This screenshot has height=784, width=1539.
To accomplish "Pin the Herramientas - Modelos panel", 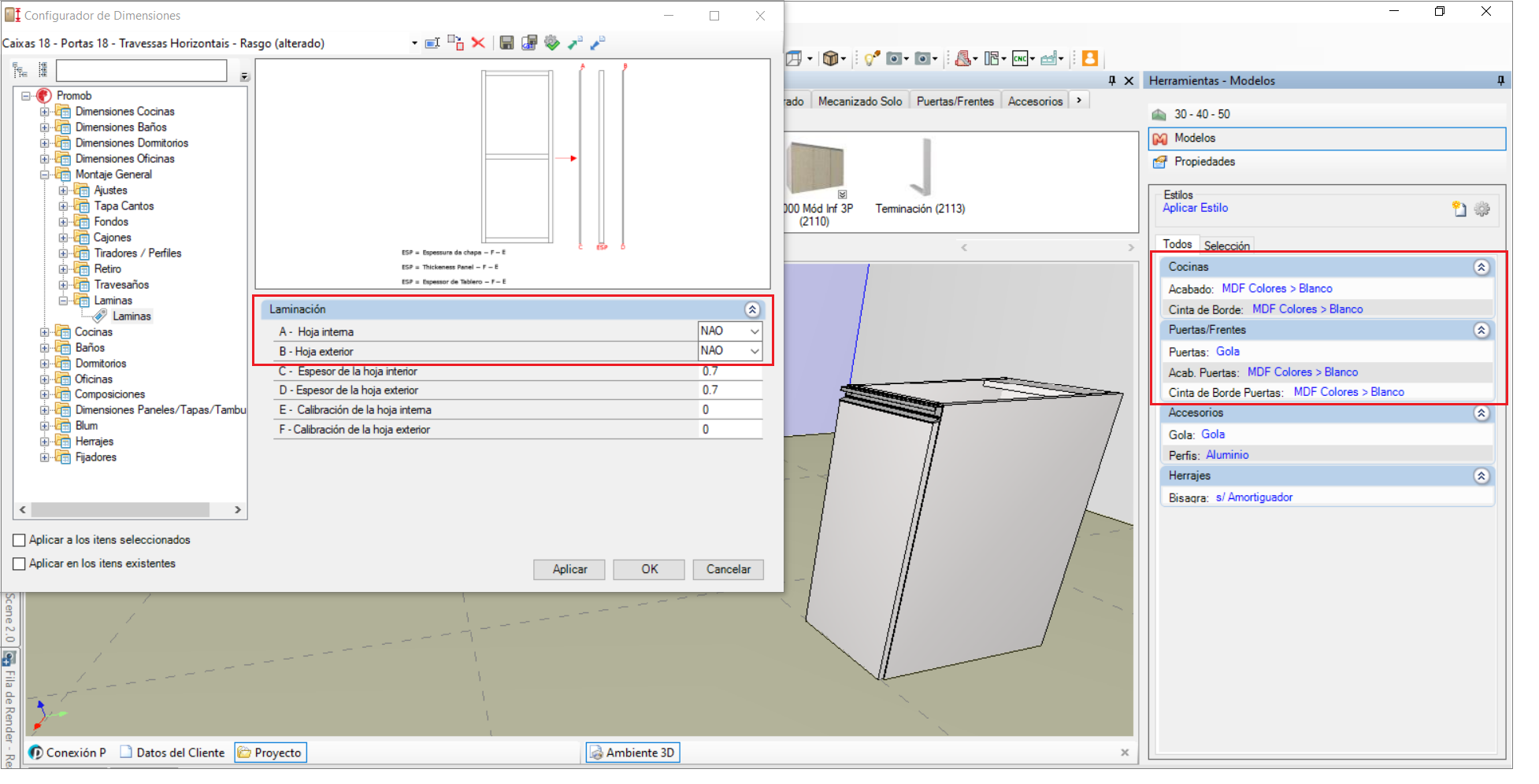I will [1500, 80].
